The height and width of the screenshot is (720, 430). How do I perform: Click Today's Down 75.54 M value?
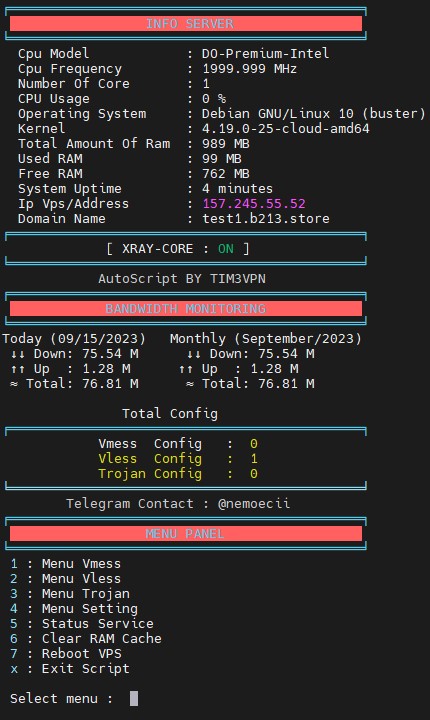pos(110,354)
